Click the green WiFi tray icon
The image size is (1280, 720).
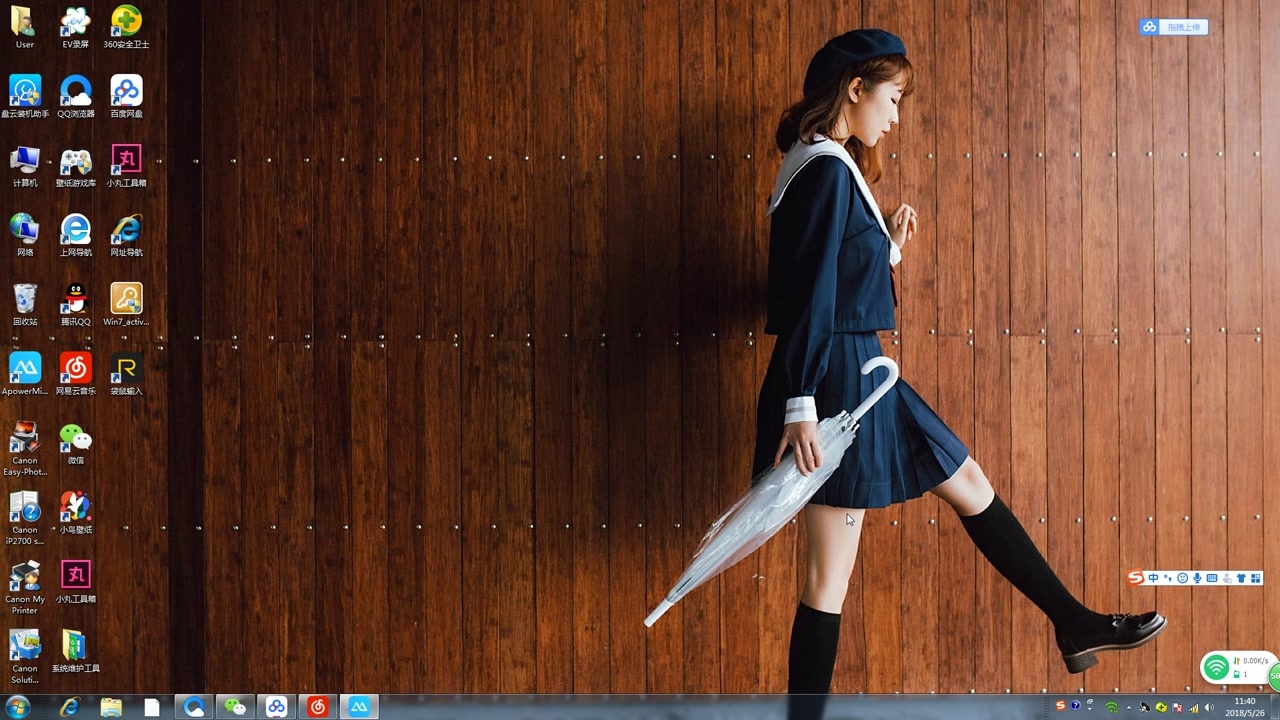[1111, 707]
